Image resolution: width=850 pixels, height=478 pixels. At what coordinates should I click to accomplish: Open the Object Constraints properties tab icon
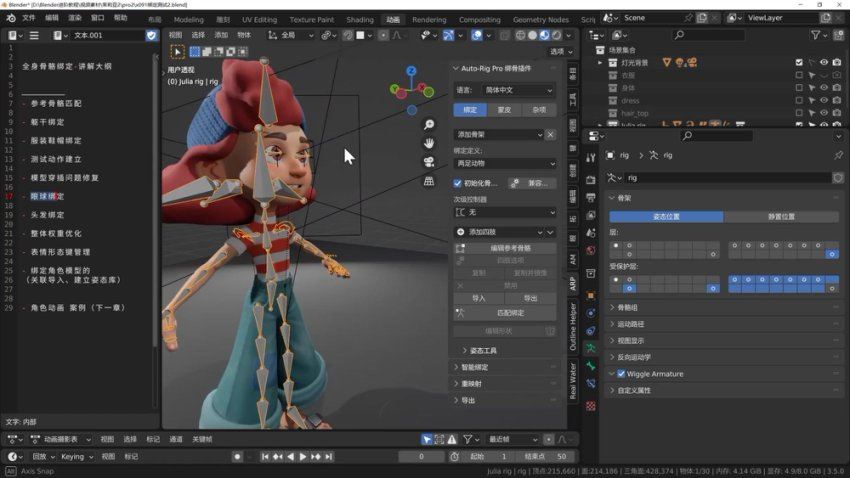[x=591, y=331]
